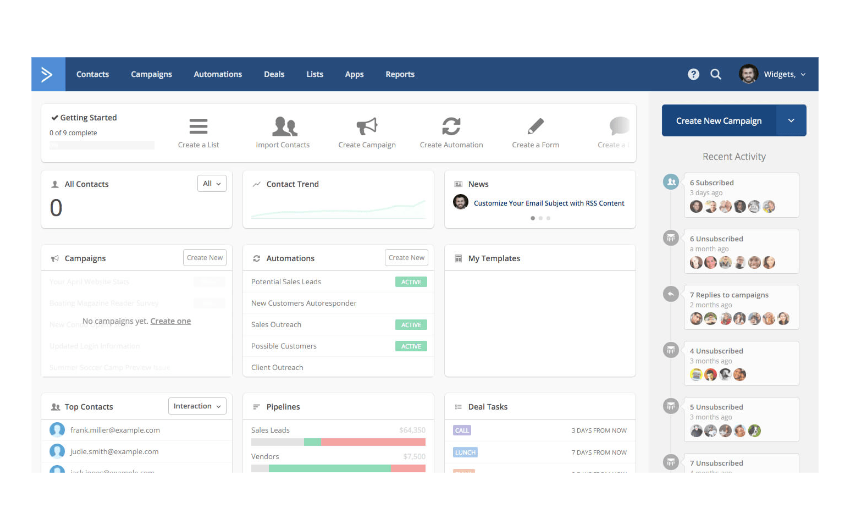Click the news author avatar
850x530 pixels.
(461, 202)
